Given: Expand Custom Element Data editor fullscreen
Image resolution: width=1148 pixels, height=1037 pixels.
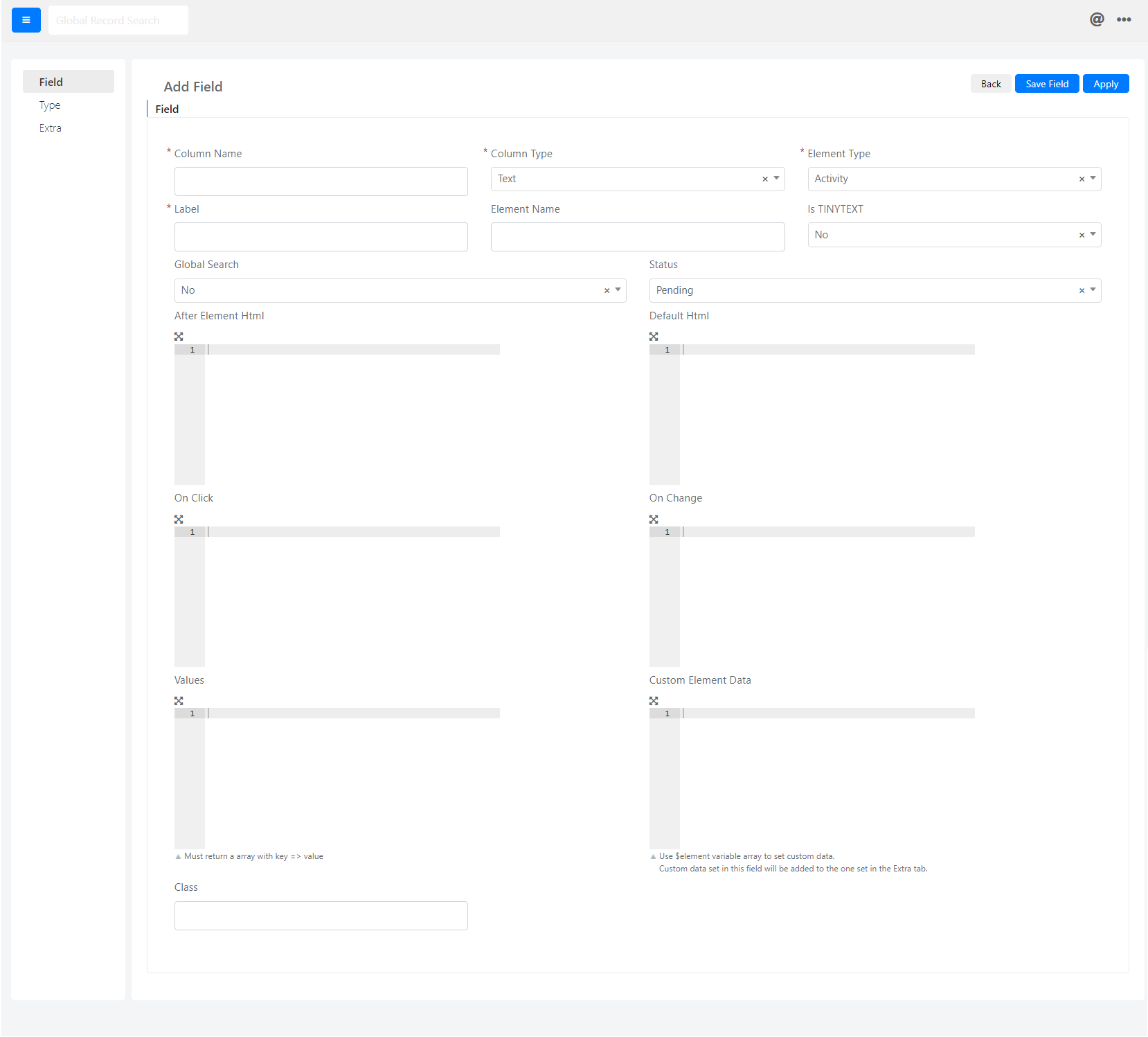Looking at the screenshot, I should click(654, 701).
